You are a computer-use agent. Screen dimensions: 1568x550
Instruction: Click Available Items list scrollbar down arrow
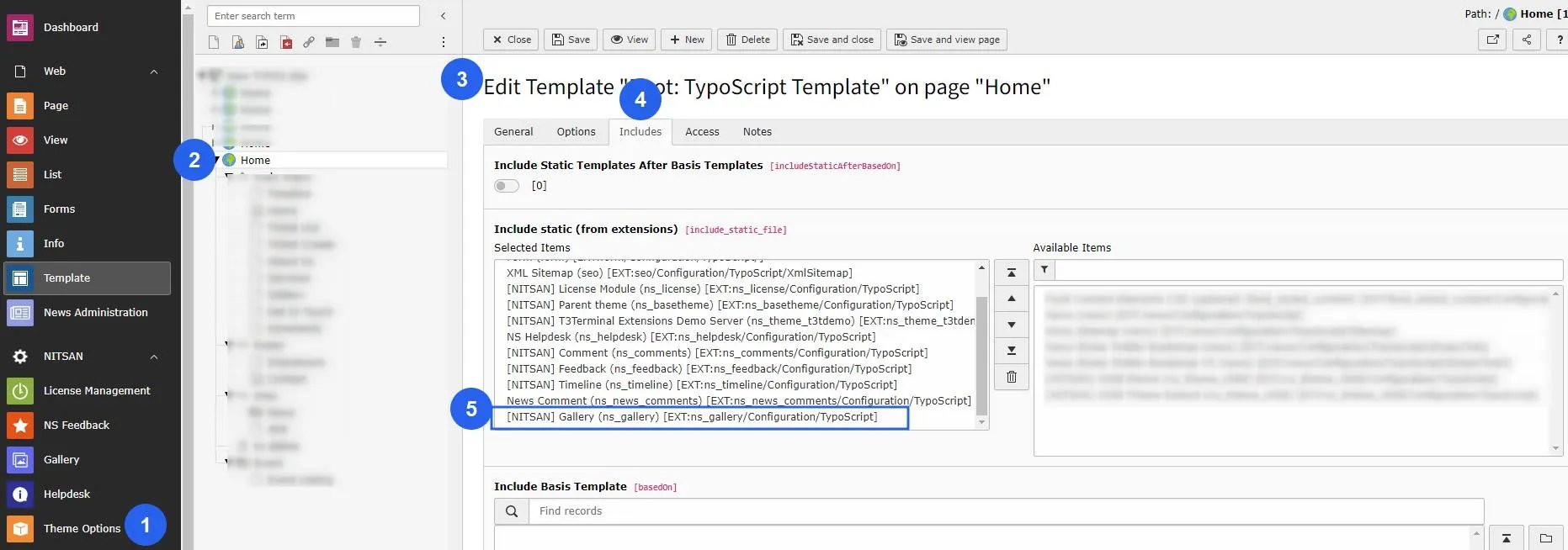(x=1556, y=449)
